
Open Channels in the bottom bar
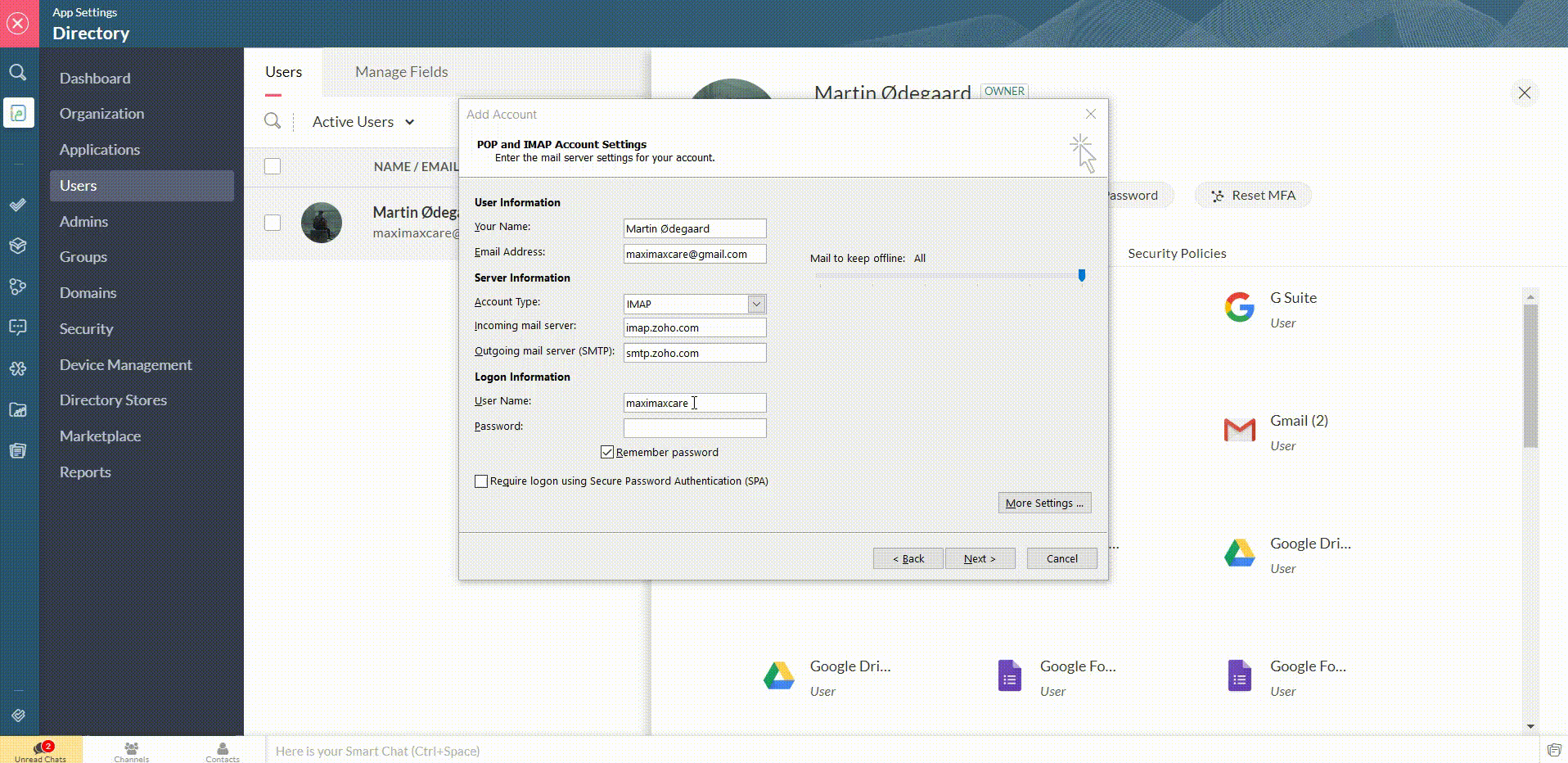tap(131, 750)
